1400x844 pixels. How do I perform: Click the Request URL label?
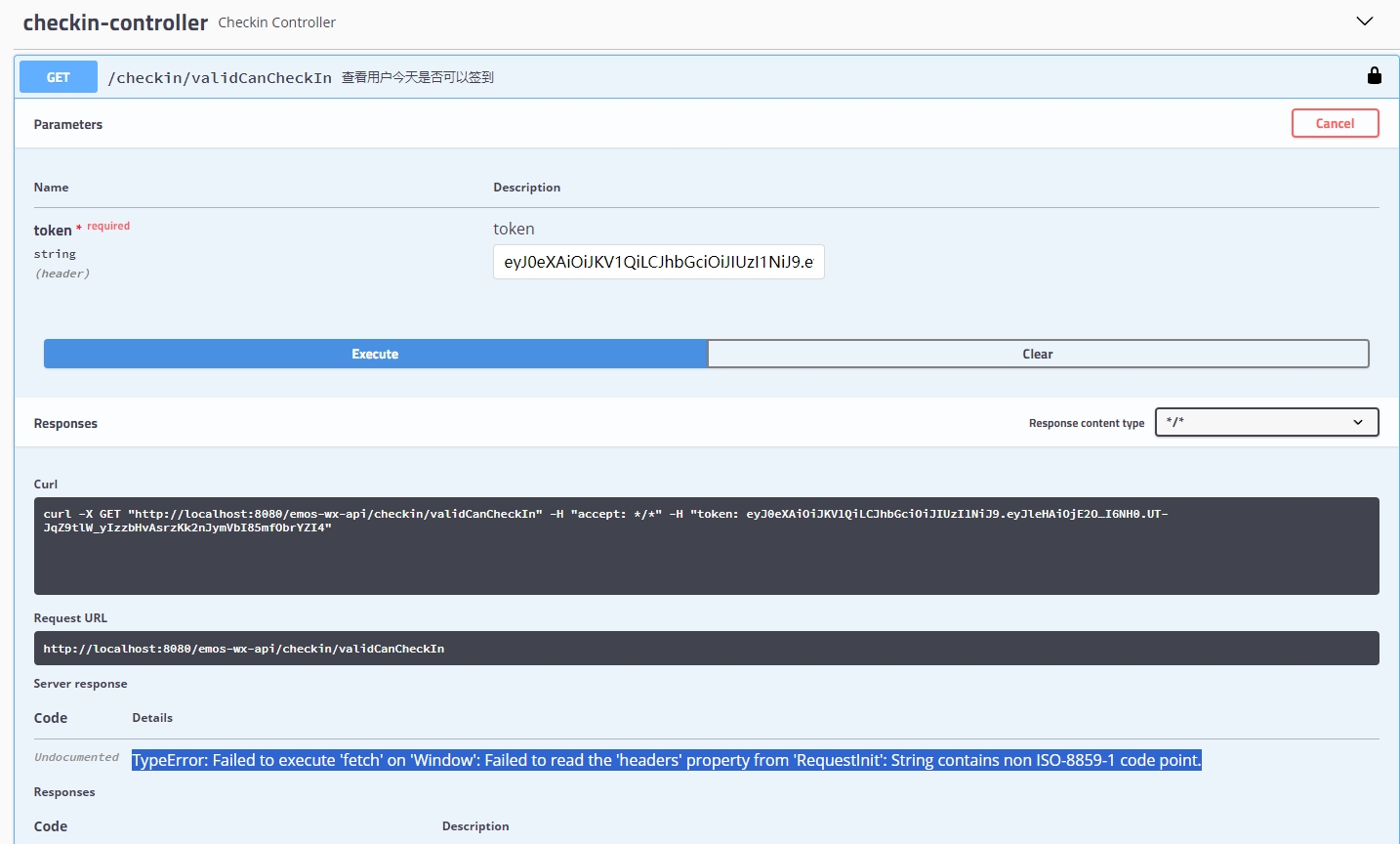(70, 618)
